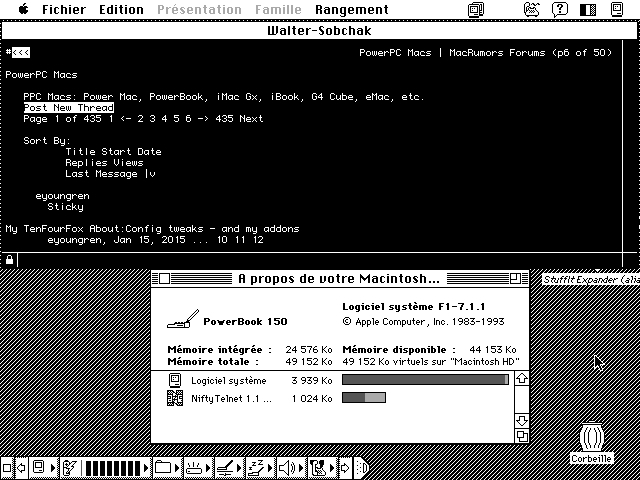Screen dimensions: 640x480
Task: Click the "Logiciel système F1-7.1.1" text
Action: (x=413, y=307)
